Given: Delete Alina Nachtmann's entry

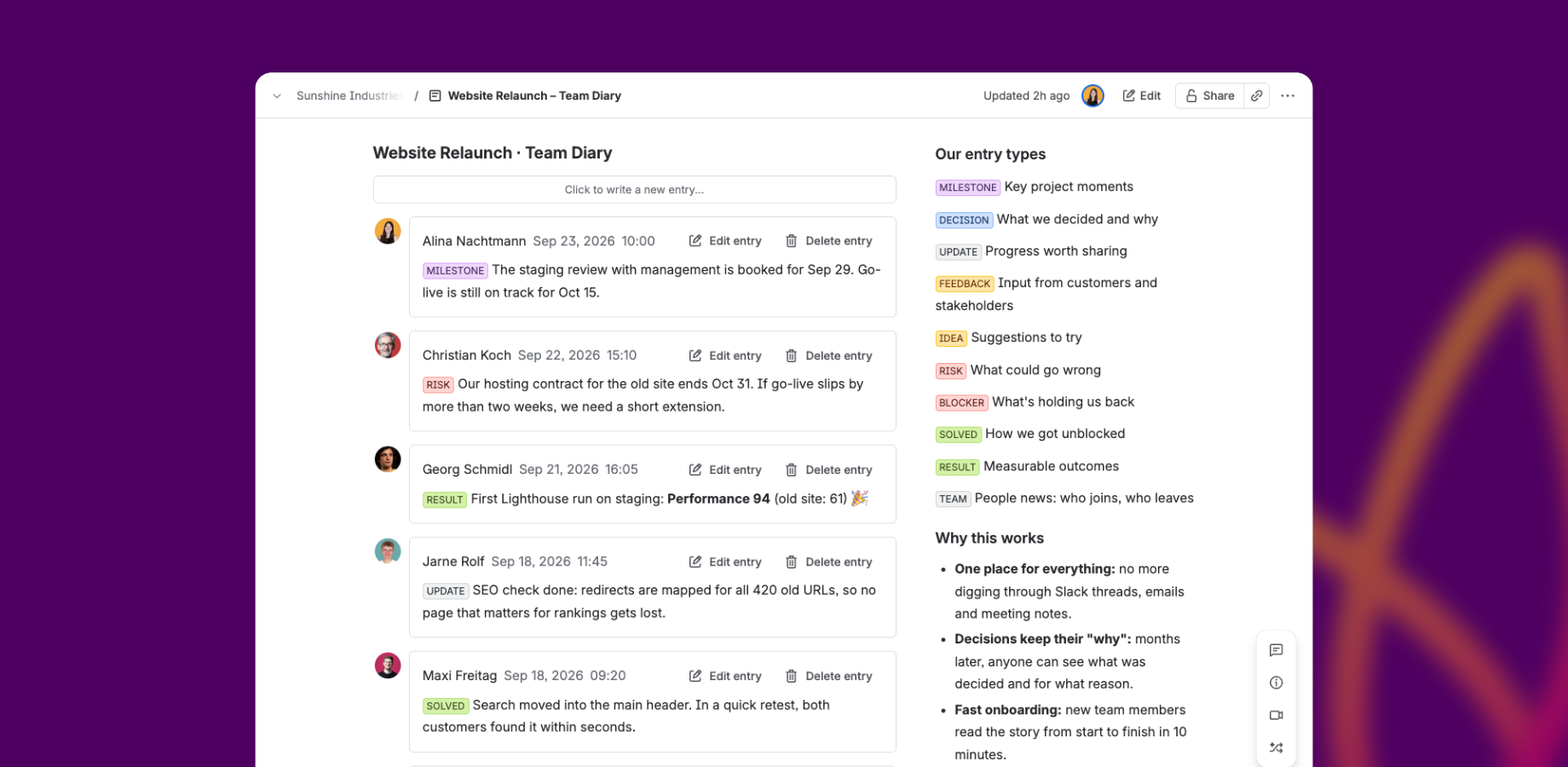Looking at the screenshot, I should point(828,241).
